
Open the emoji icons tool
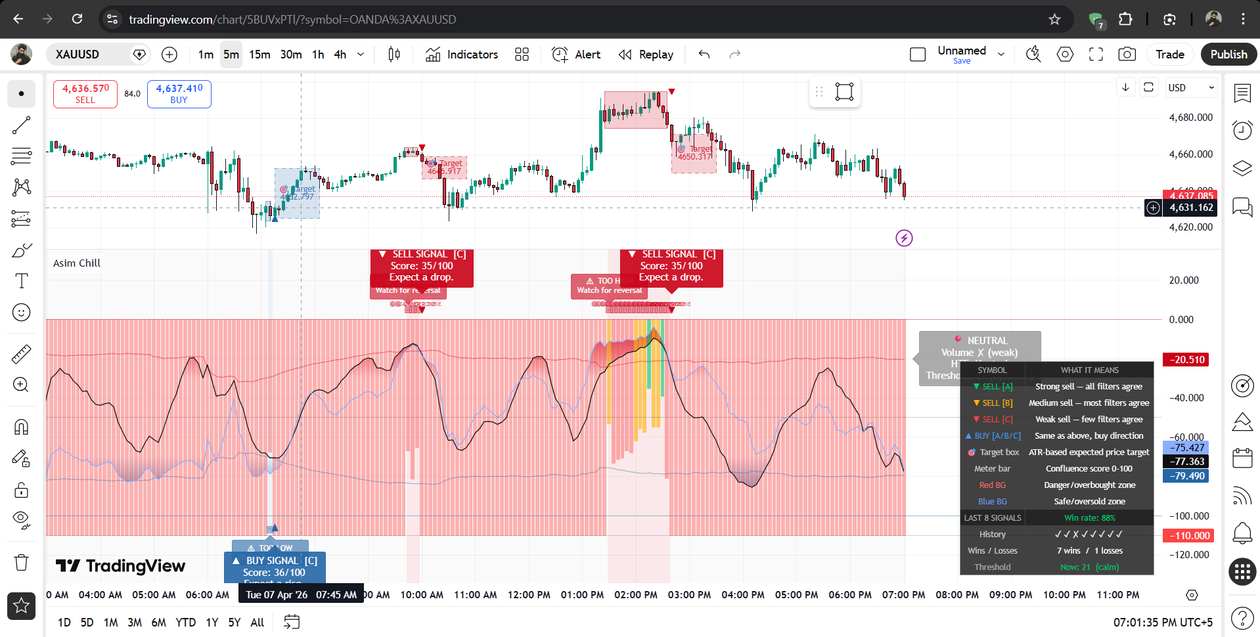(x=21, y=312)
